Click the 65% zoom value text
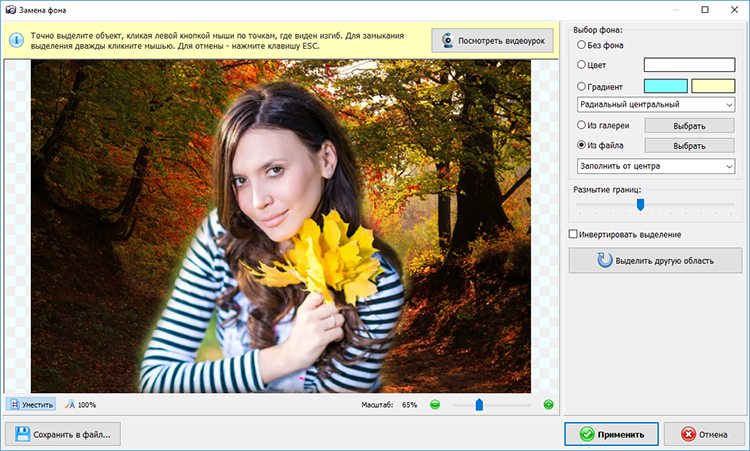Screen dimensions: 750x451 pyautogui.click(x=409, y=405)
